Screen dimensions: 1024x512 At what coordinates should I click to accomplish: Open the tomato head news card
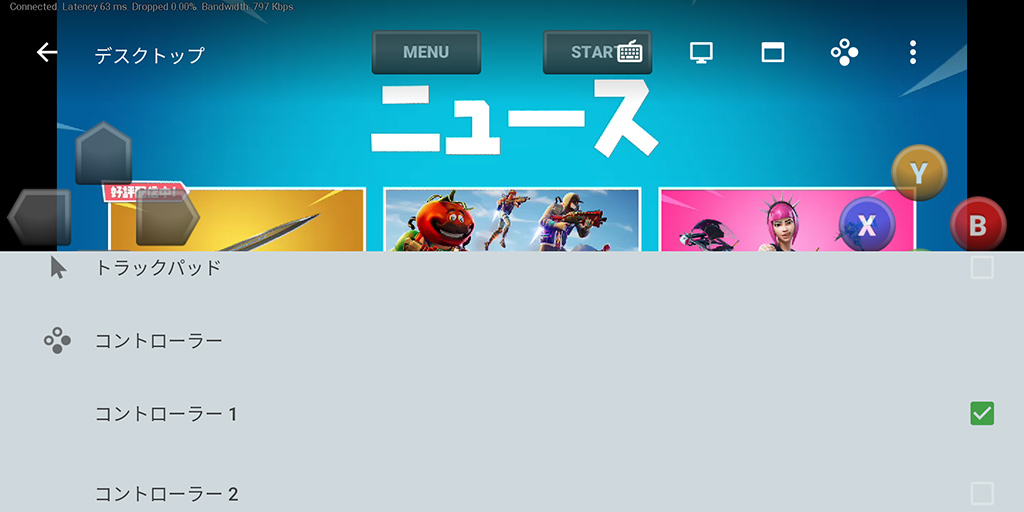512,220
